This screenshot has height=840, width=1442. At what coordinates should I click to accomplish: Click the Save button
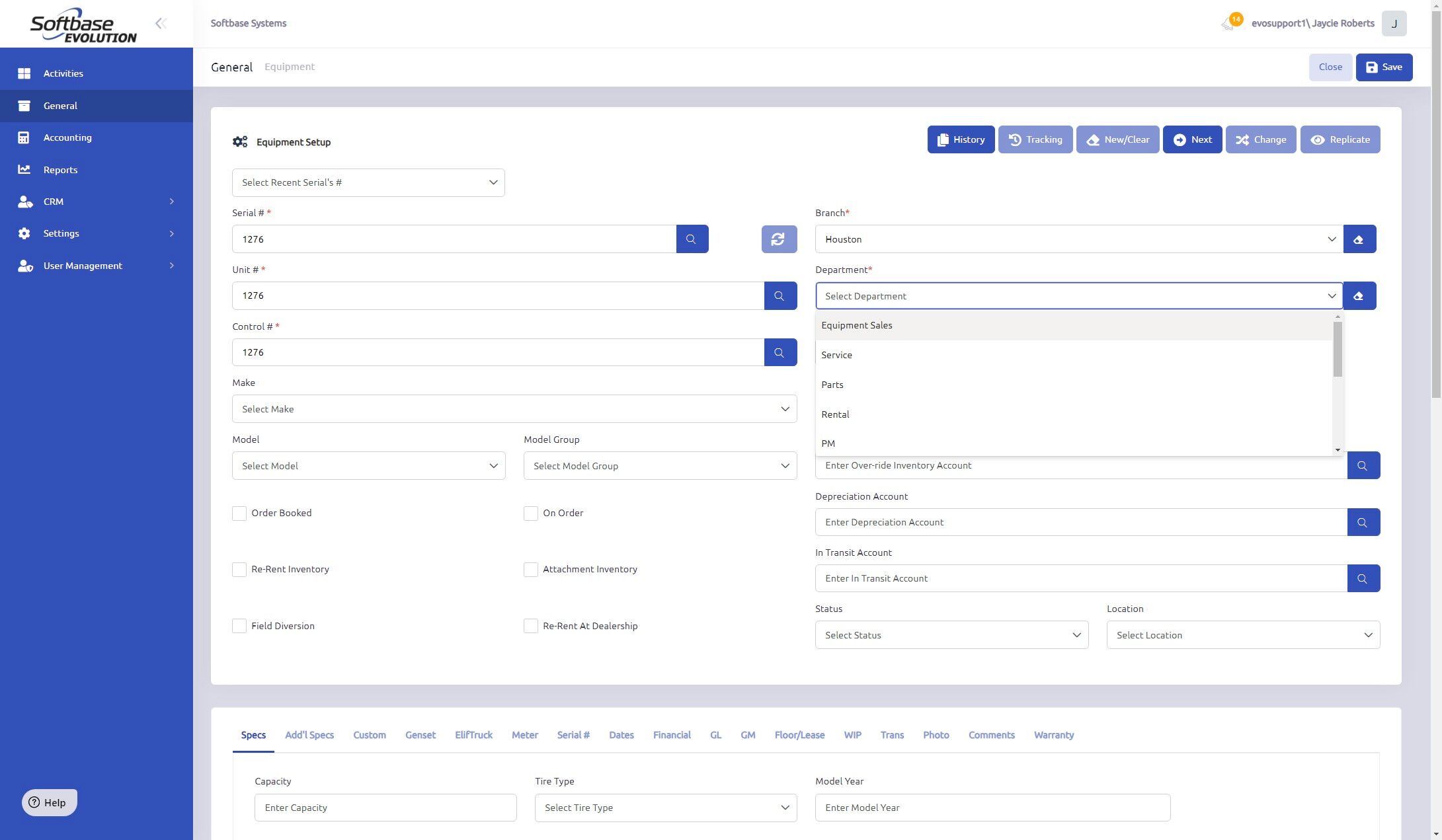(1383, 67)
